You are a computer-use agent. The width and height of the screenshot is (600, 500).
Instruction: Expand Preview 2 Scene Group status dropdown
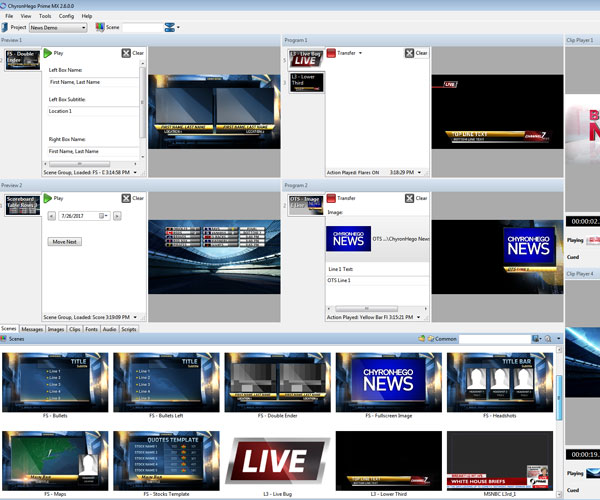click(x=135, y=317)
